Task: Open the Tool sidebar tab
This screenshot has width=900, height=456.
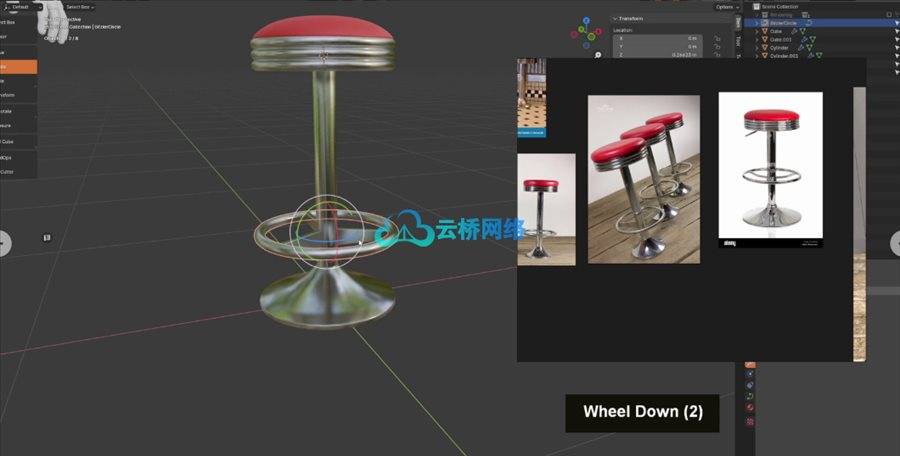Action: (738, 41)
